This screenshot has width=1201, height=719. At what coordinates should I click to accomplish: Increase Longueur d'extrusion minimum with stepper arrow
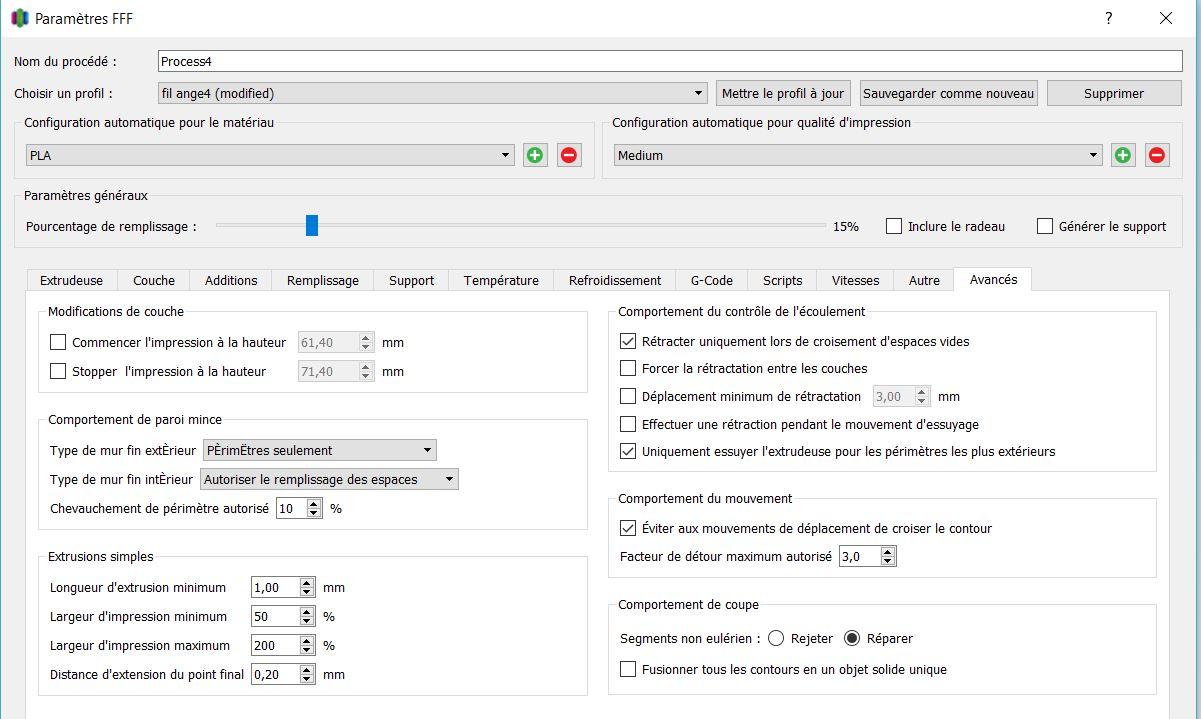click(307, 583)
